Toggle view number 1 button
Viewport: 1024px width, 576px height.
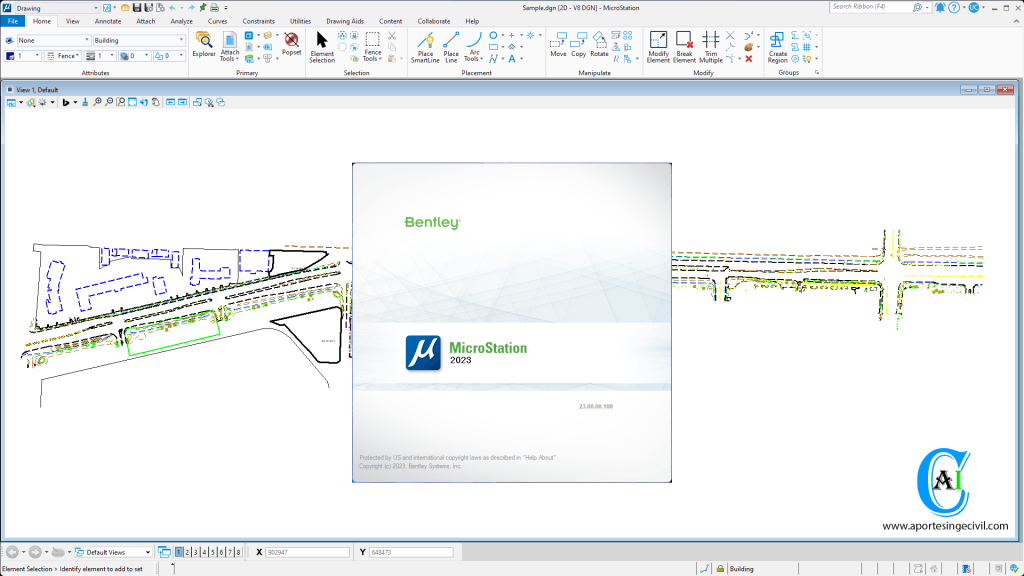click(179, 552)
